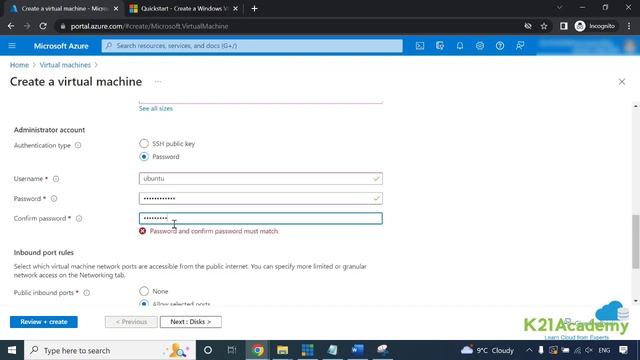
Task: Open the Chrome three-dot menu
Action: [629, 26]
